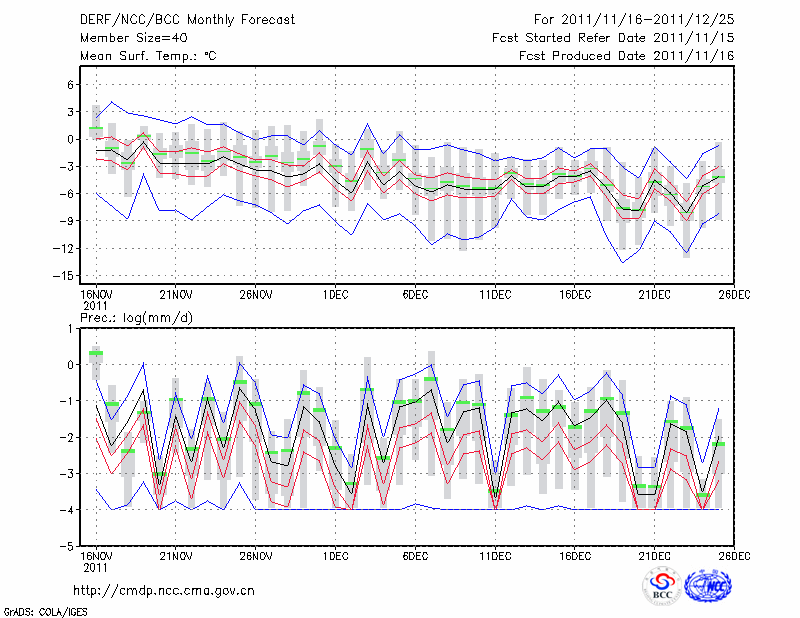Click 16DEC on the temperature chart axis
Image resolution: width=800 pixels, height=618 pixels.
pyautogui.click(x=575, y=293)
